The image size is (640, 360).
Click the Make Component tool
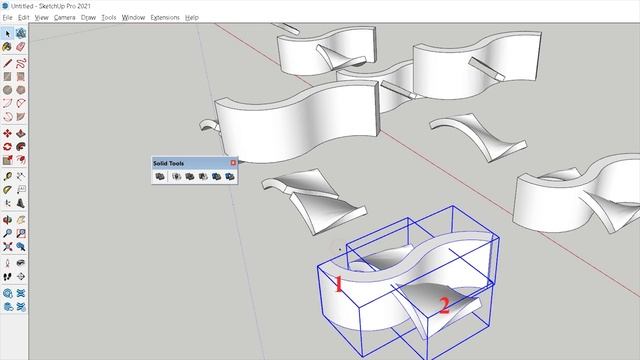[x=21, y=33]
